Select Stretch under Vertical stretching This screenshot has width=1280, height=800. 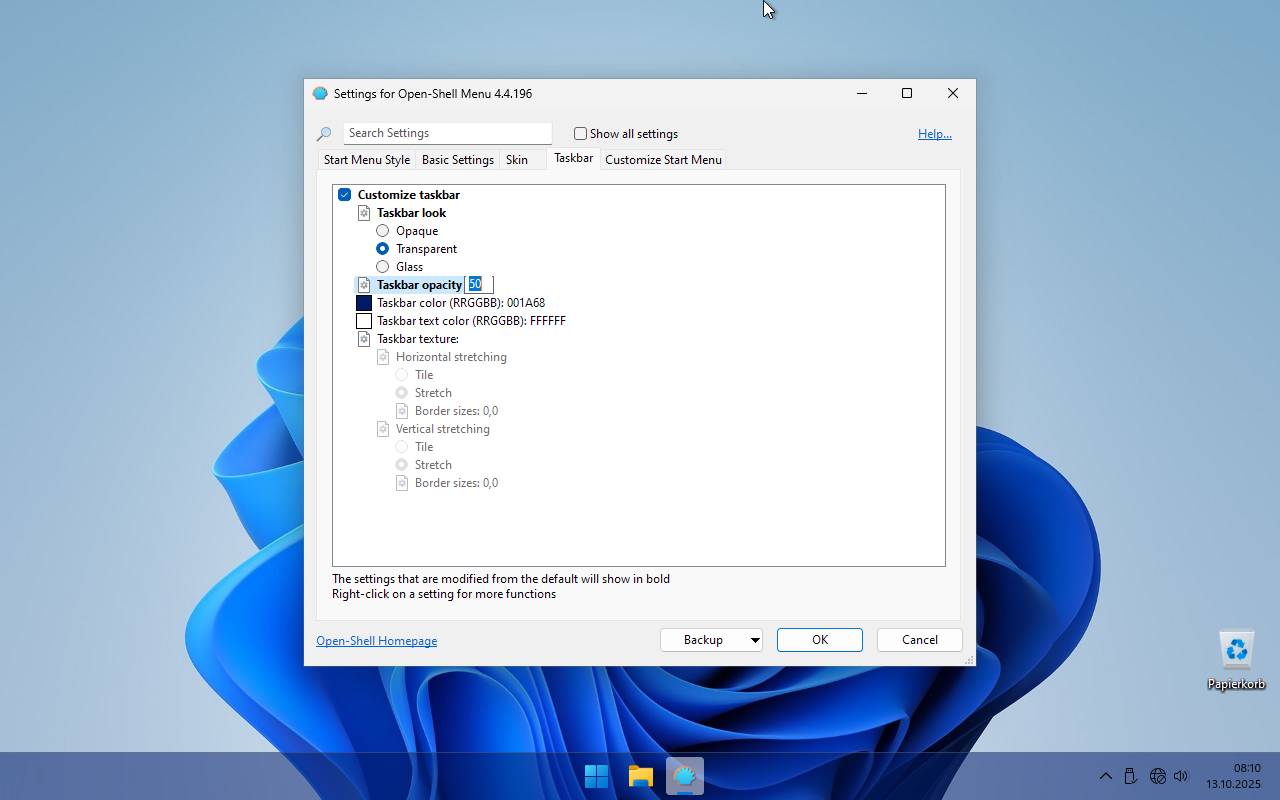coord(401,465)
